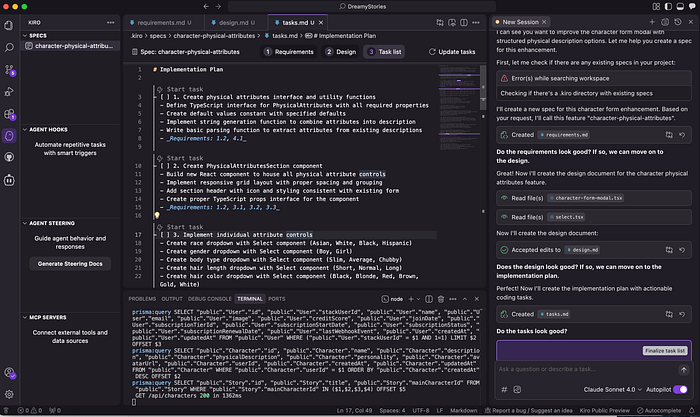Image resolution: width=700 pixels, height=417 pixels.
Task: Go forward with the right arrow in title bar
Action: point(218,6)
